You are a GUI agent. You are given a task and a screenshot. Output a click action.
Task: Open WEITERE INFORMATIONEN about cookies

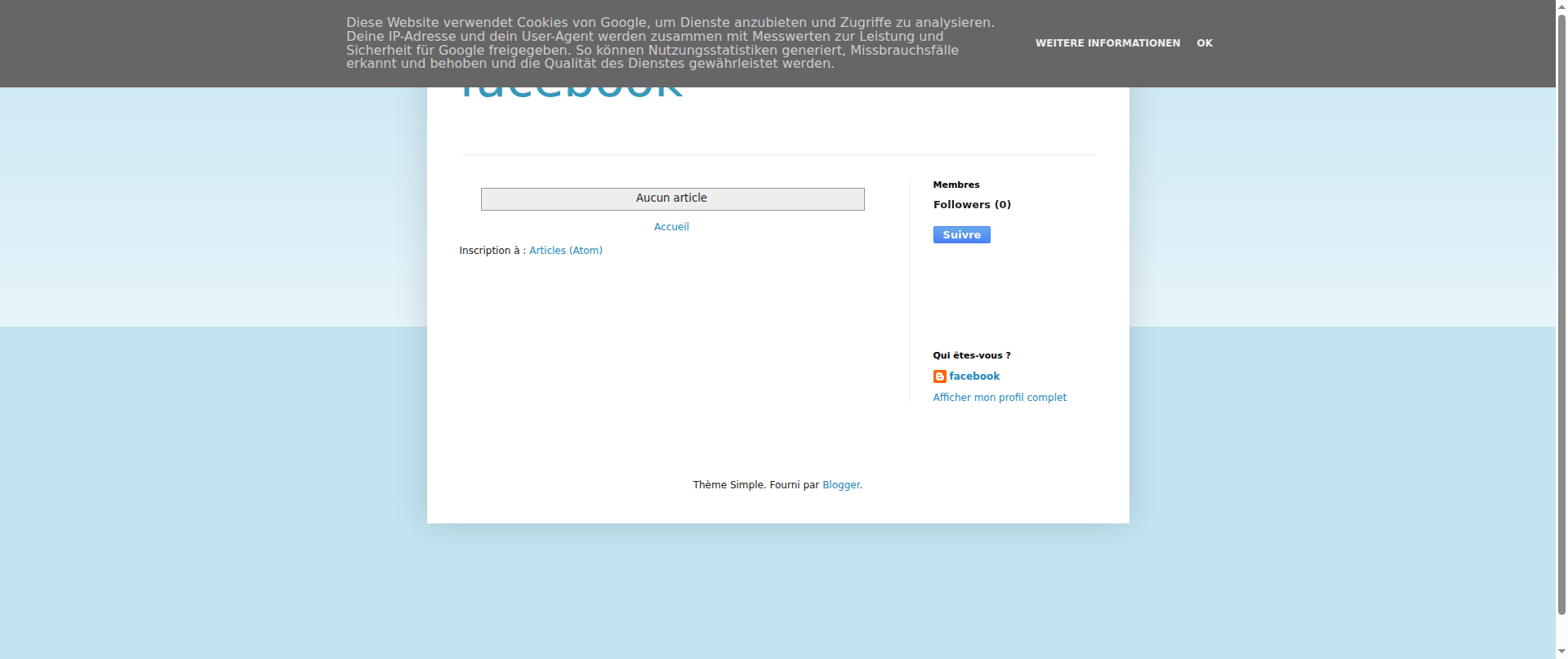(1107, 43)
